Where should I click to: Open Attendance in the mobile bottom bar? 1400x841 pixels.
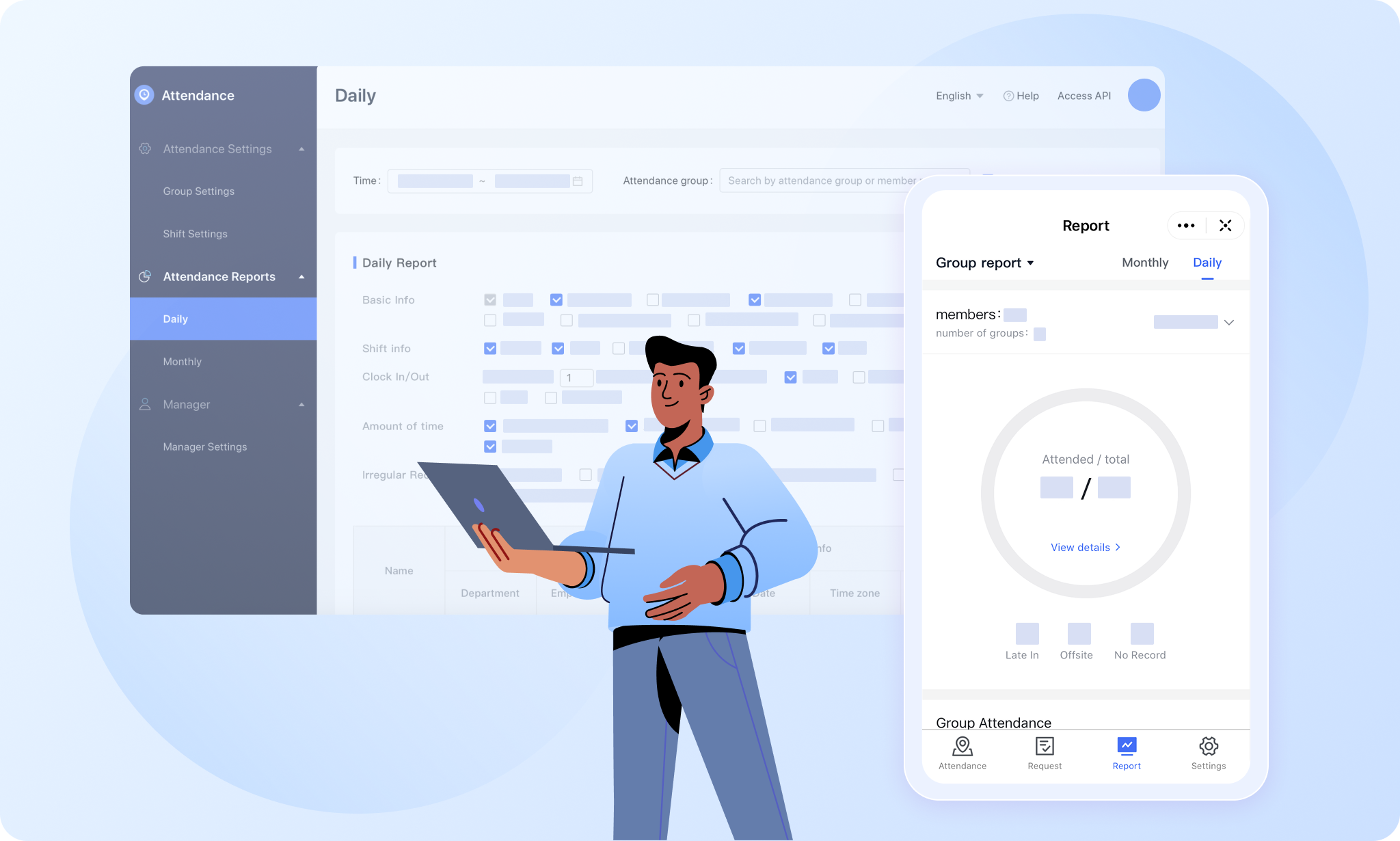(962, 753)
